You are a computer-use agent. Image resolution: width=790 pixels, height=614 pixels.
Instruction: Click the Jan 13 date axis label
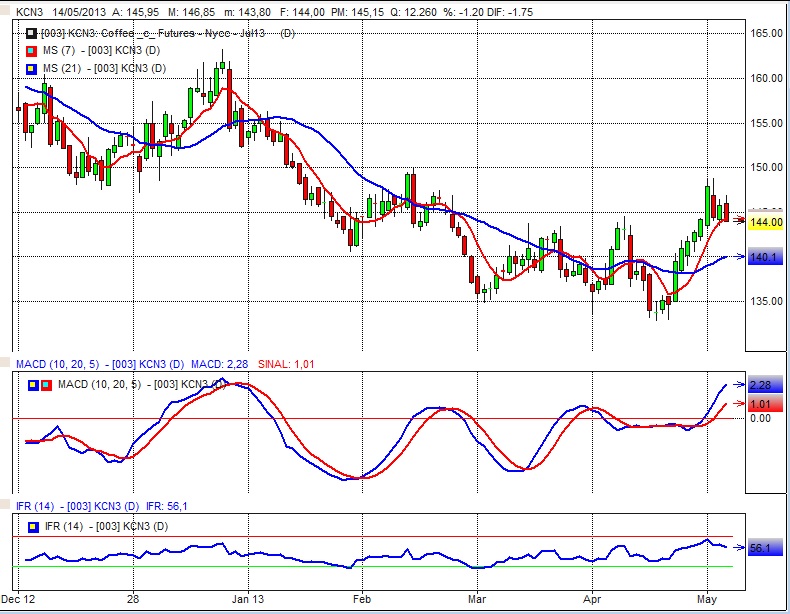pyautogui.click(x=247, y=600)
